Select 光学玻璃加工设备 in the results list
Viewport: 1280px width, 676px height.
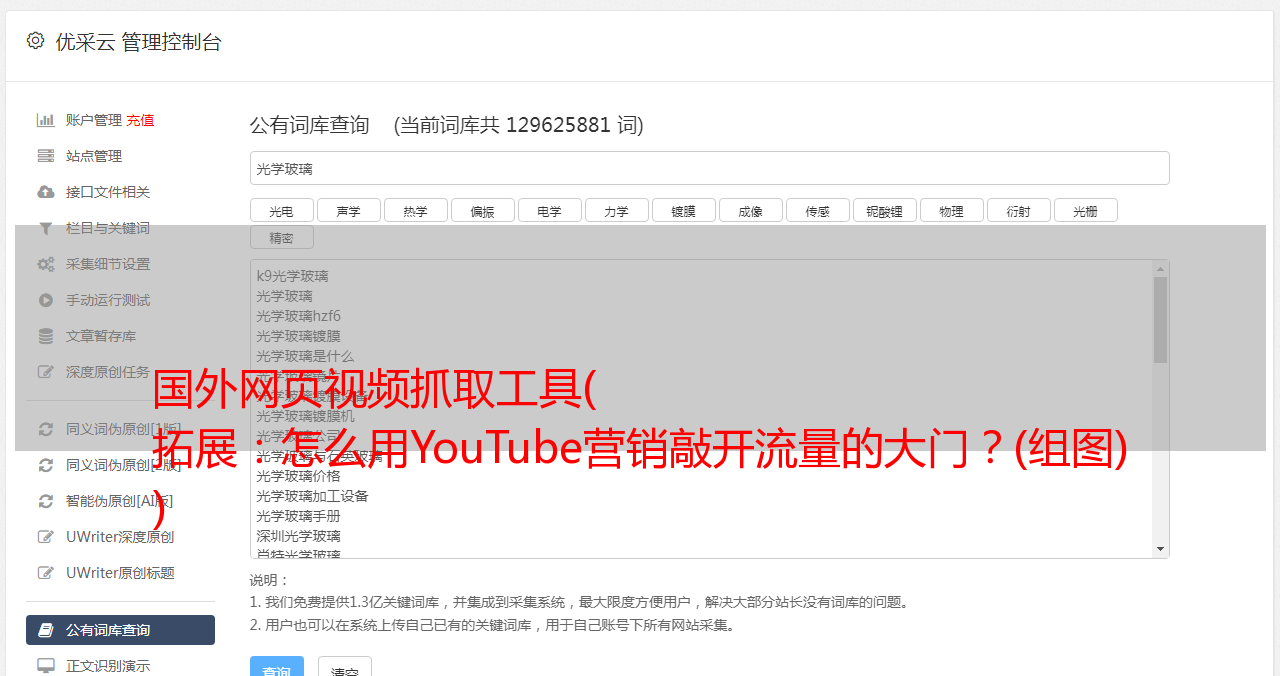point(312,496)
